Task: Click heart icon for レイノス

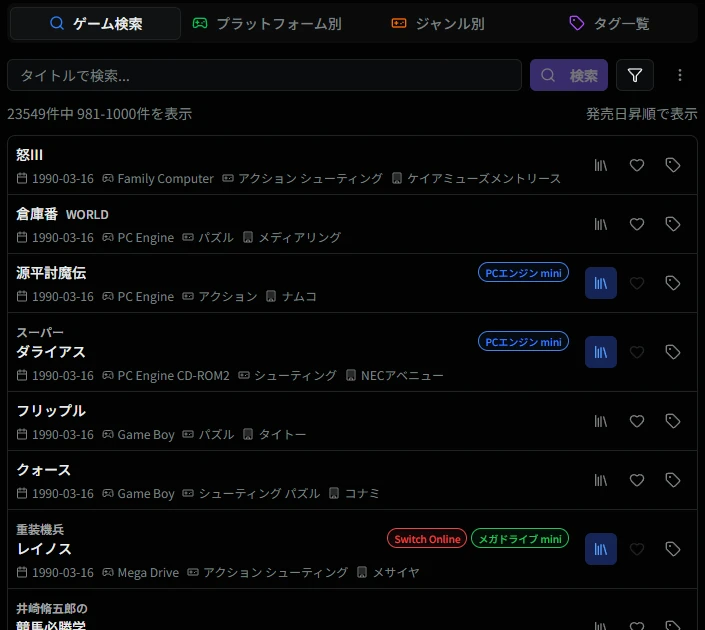Action: (x=637, y=549)
